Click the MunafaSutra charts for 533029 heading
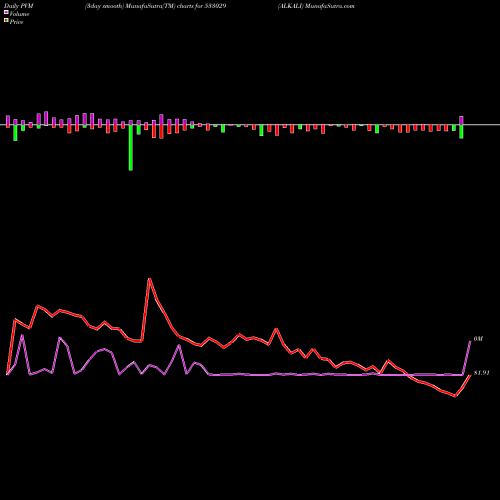The image size is (500, 500). (x=156, y=6)
